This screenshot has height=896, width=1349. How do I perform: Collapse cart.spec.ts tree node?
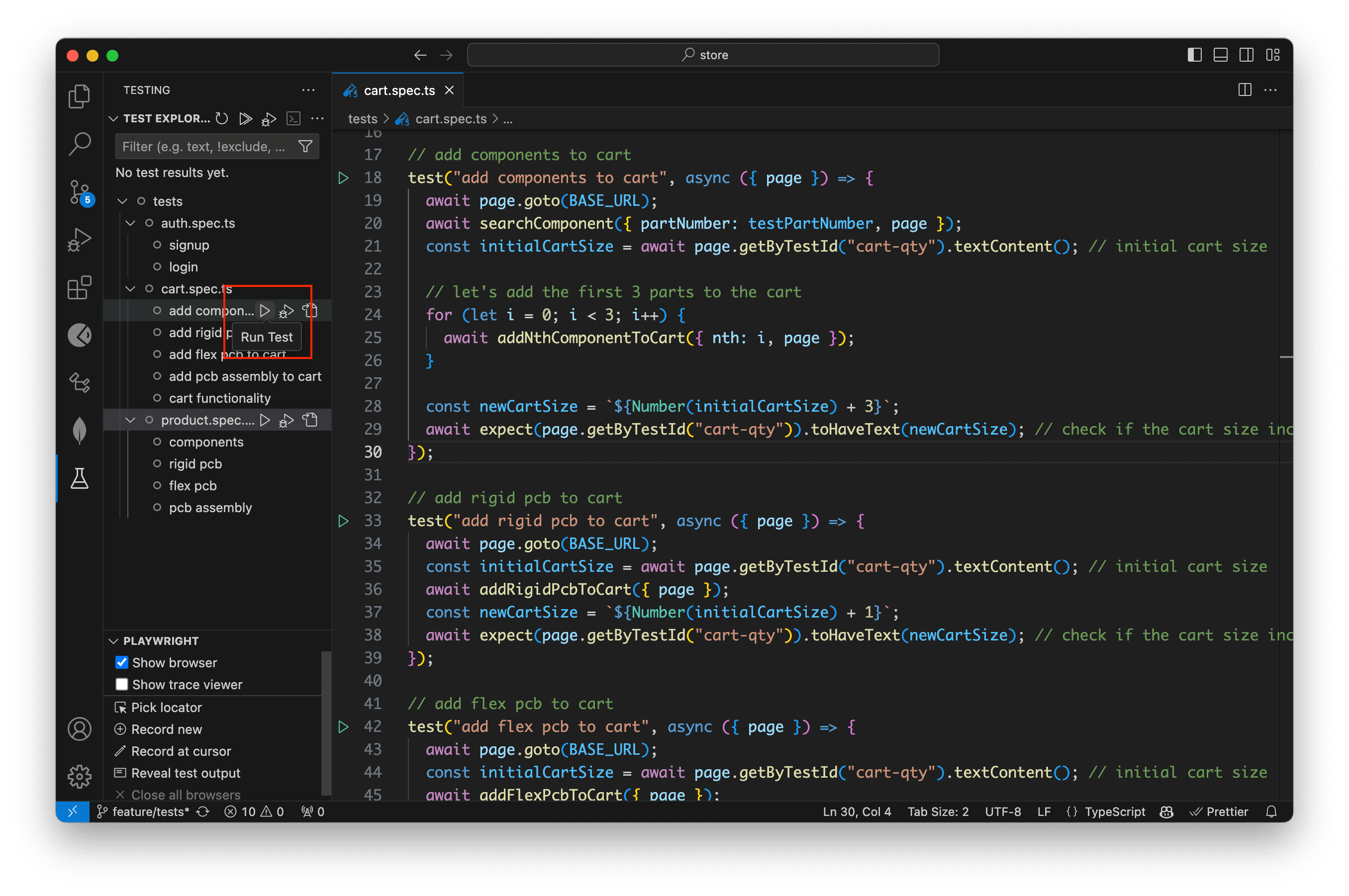point(130,288)
